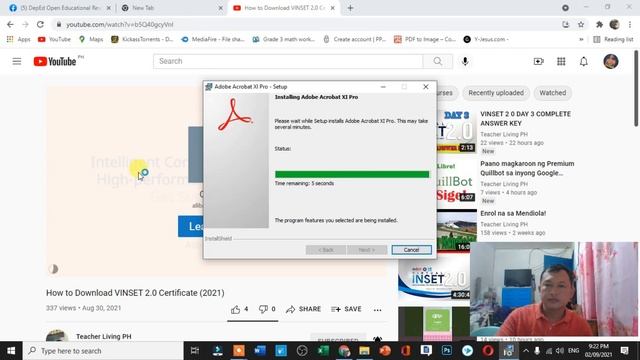Share the video
The image size is (640, 360).
[x=303, y=309]
